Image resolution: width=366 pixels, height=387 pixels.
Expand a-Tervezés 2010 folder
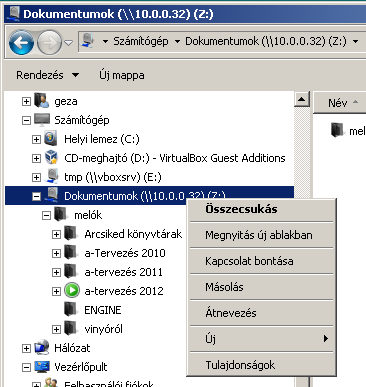(56, 254)
